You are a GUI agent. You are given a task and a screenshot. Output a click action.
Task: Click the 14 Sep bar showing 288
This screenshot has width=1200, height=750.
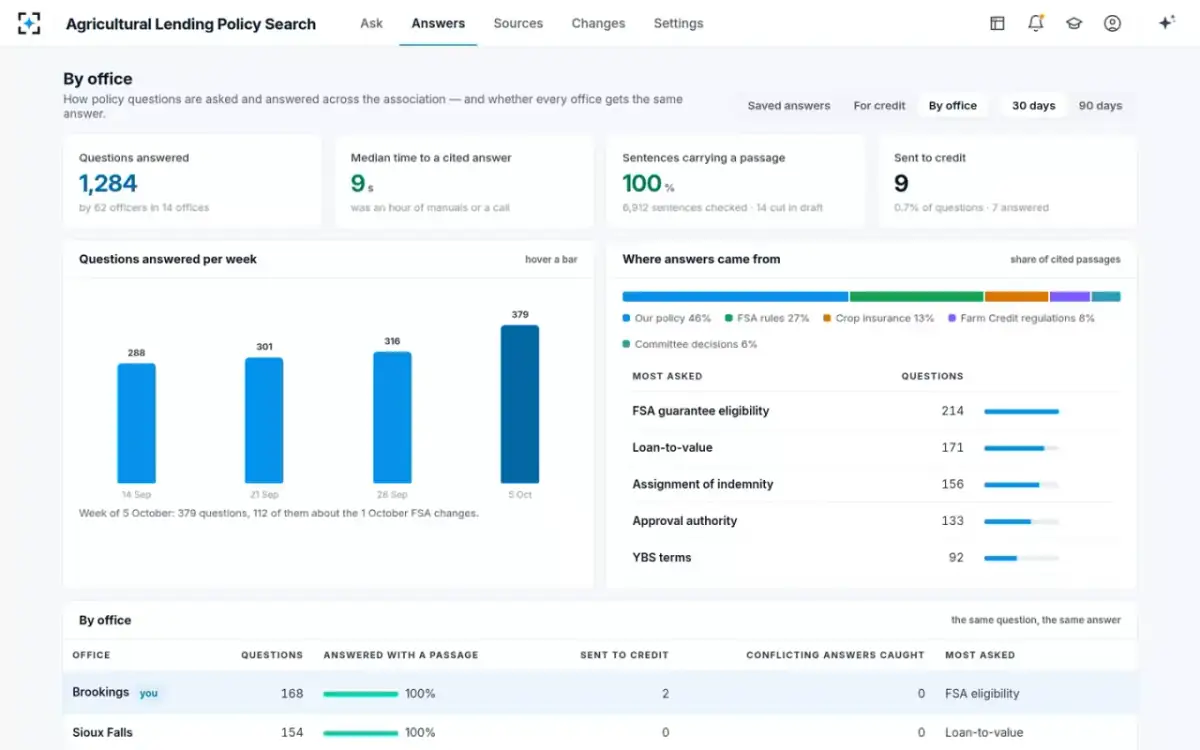(136, 423)
